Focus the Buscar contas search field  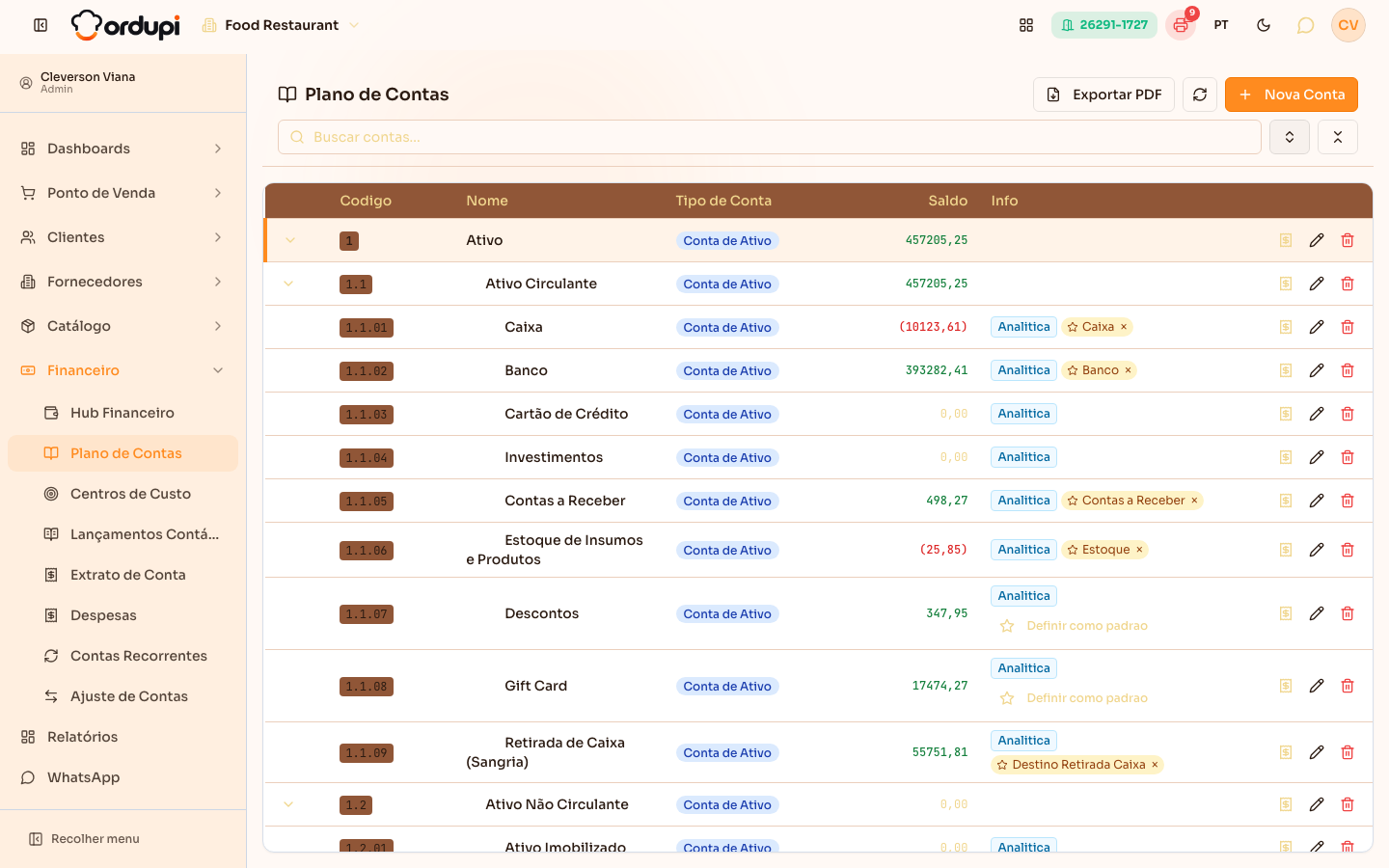[x=770, y=137]
